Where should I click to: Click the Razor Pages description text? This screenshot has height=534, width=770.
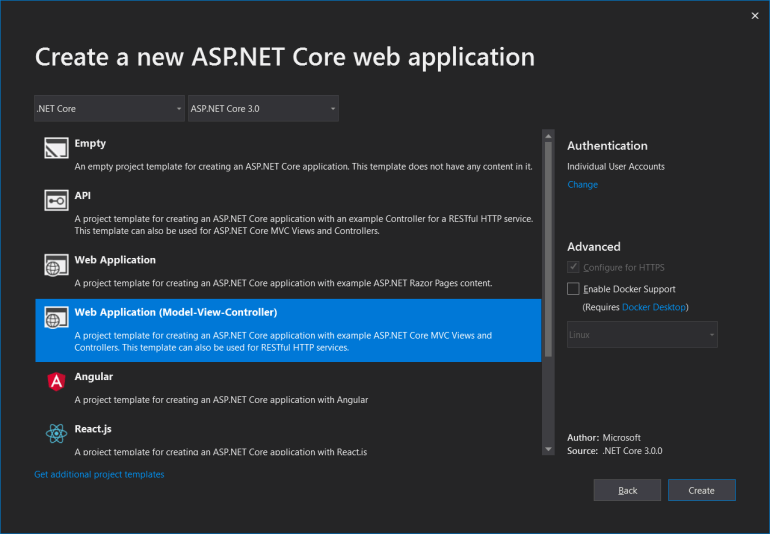click(283, 283)
